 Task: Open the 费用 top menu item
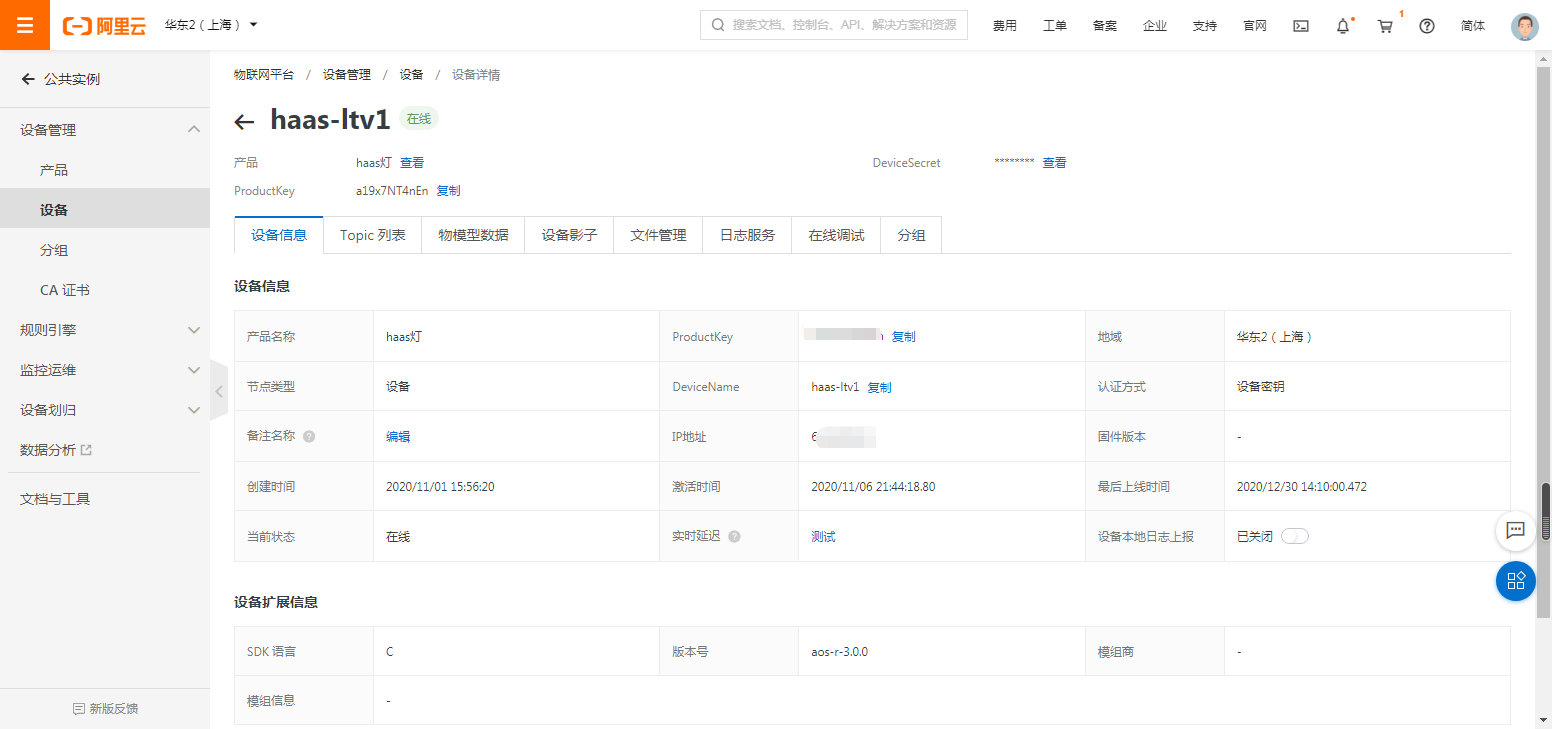point(1004,26)
